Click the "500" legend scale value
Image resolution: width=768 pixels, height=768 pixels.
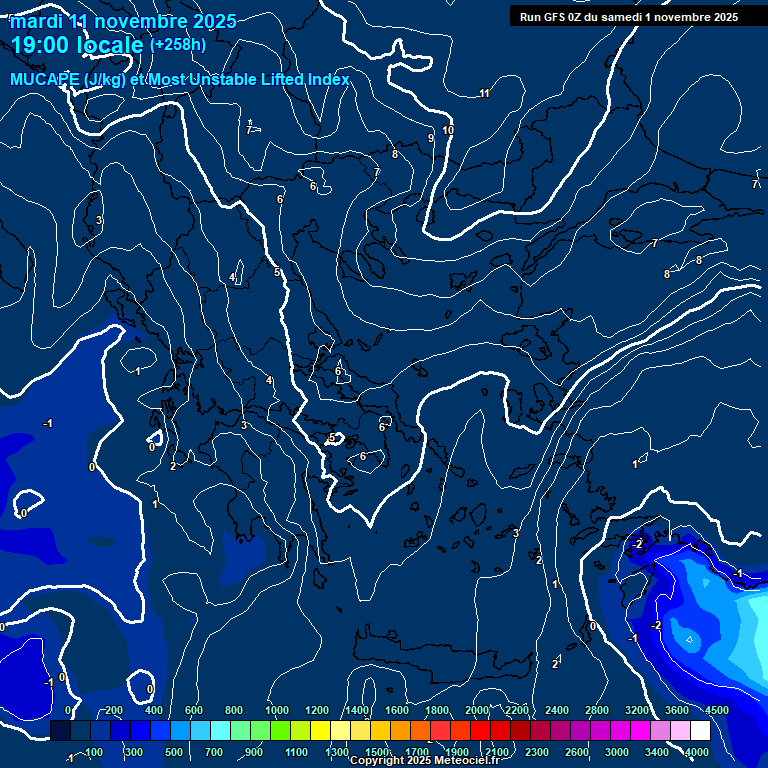(x=173, y=752)
